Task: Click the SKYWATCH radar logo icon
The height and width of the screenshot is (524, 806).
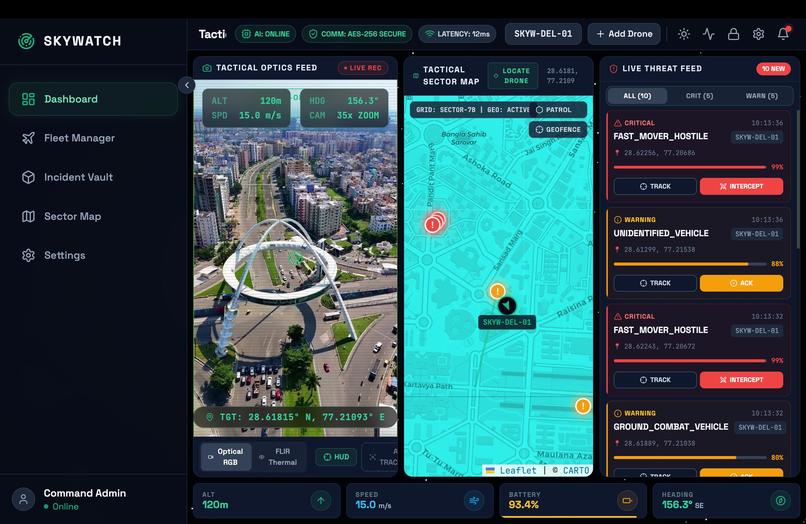Action: pyautogui.click(x=26, y=41)
